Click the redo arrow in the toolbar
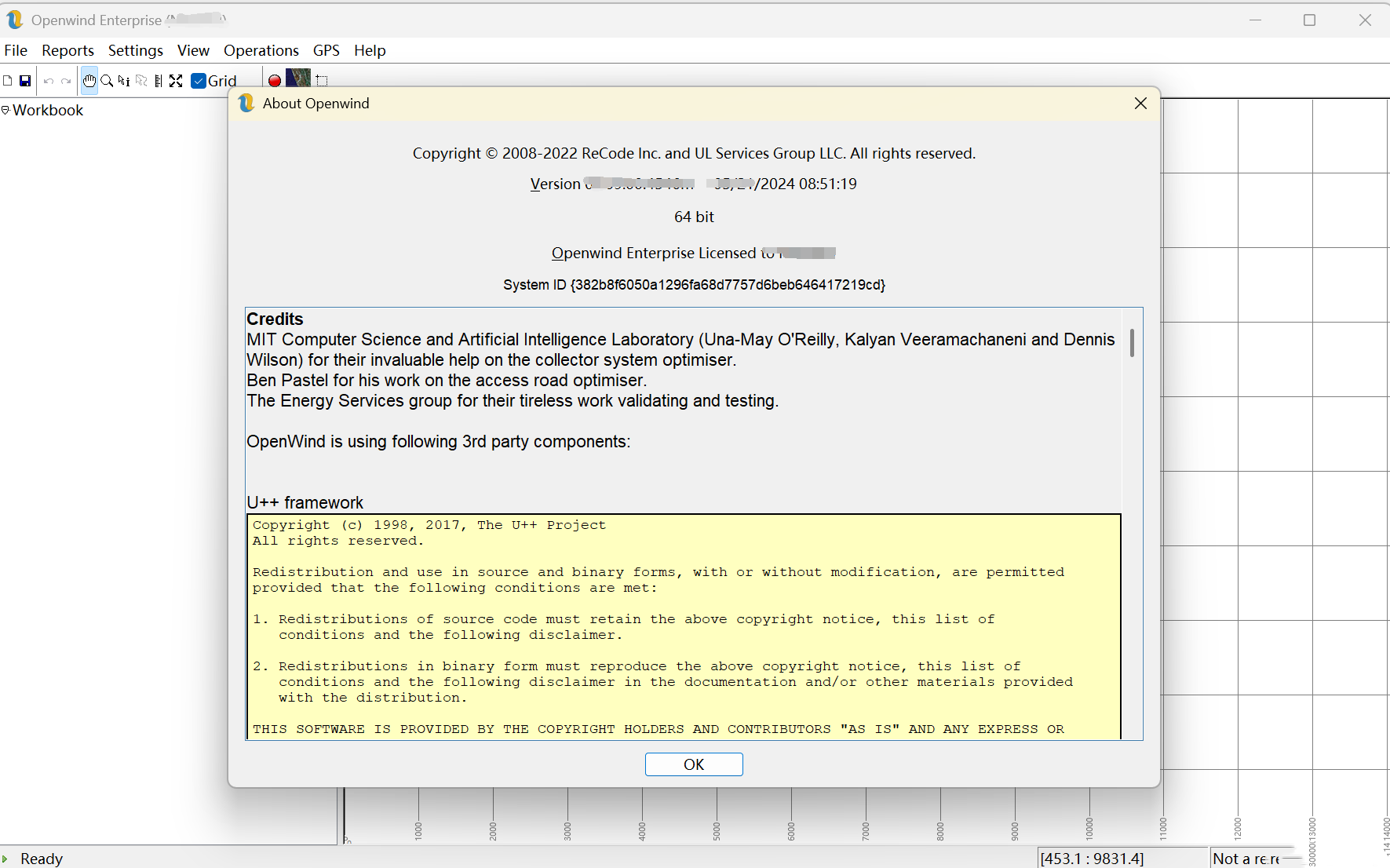This screenshot has width=1390, height=868. (66, 81)
